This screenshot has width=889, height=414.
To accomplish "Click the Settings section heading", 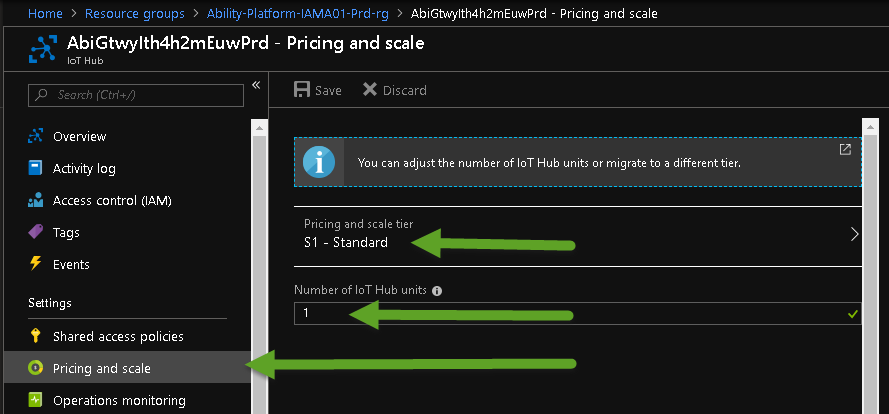I will pyautogui.click(x=50, y=303).
